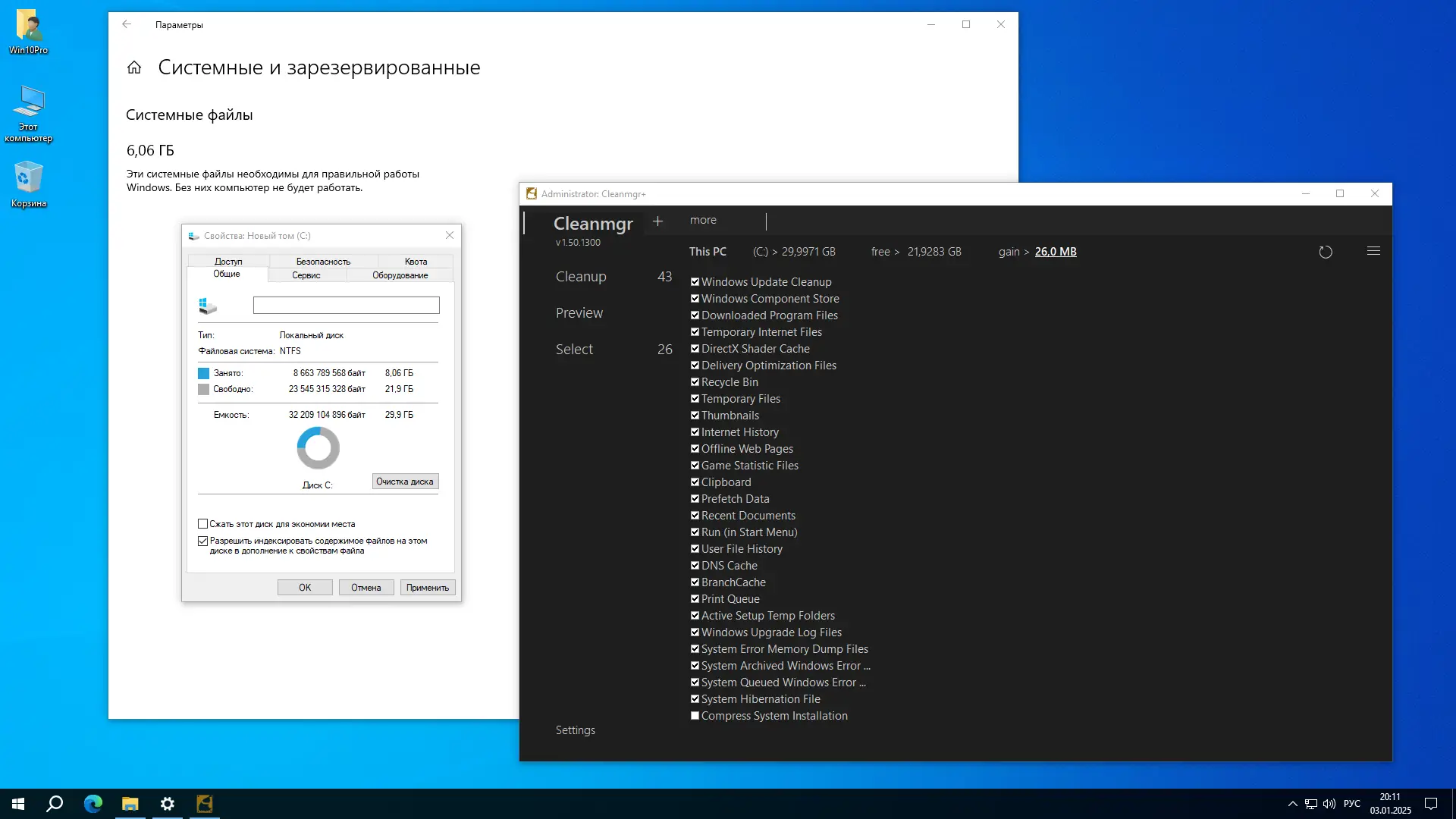Screen dimensions: 1456x819
Task: Enable Compress System Installation checkbox
Action: pyautogui.click(x=695, y=716)
